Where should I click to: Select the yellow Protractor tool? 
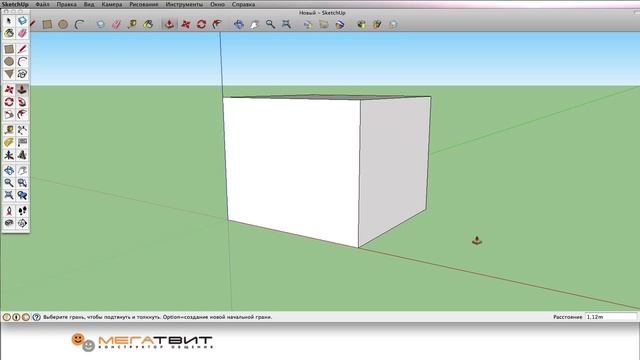pyautogui.click(x=9, y=142)
